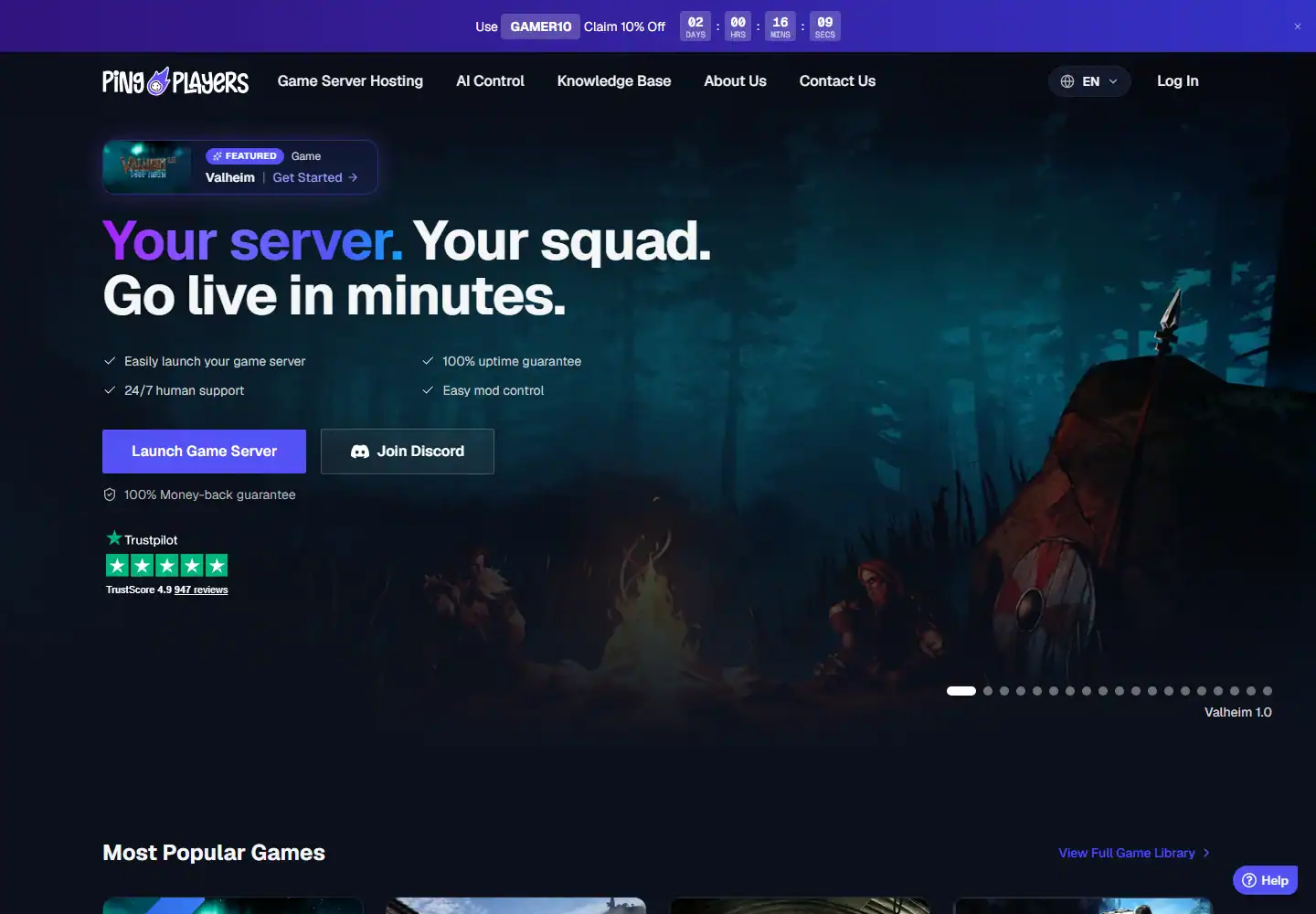1316x914 pixels.
Task: Navigate to Contact Us
Action: (x=837, y=81)
